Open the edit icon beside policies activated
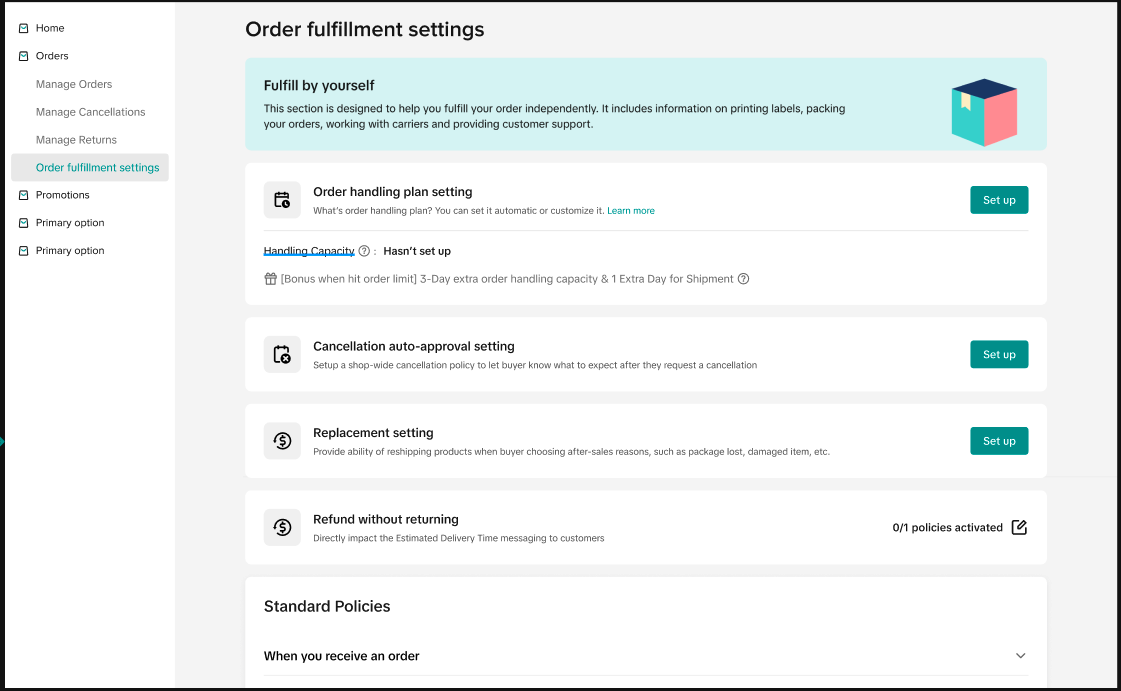Screen dimensions: 1121x691 [1019, 527]
